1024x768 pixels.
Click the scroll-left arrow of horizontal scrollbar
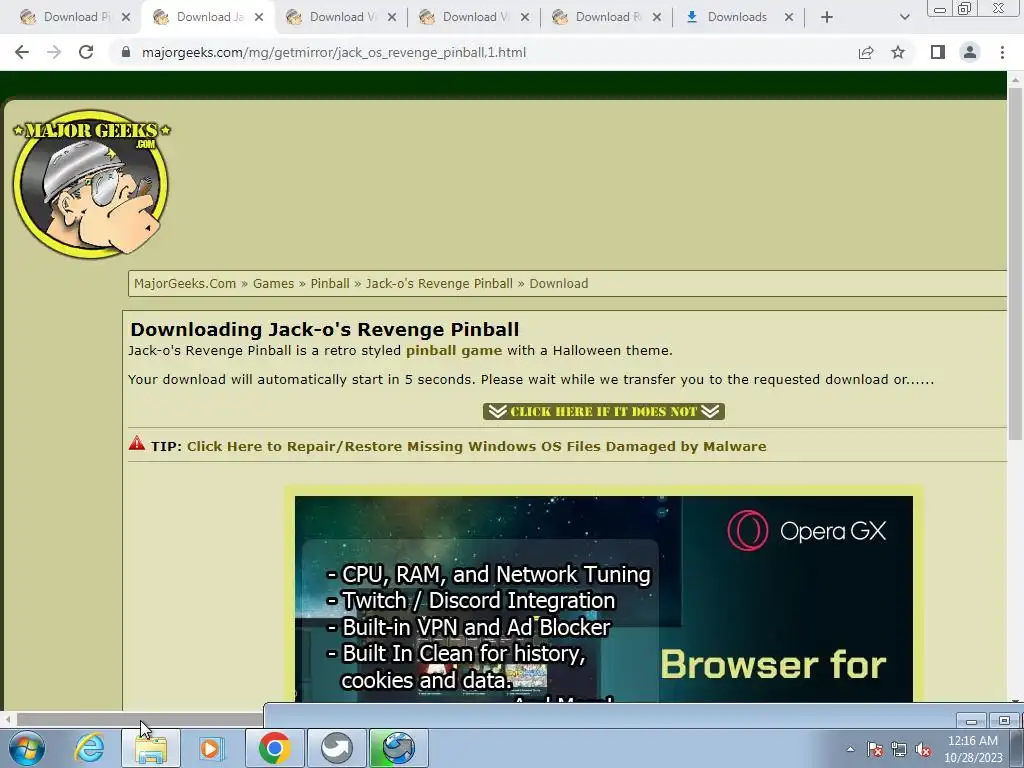[x=7, y=720]
